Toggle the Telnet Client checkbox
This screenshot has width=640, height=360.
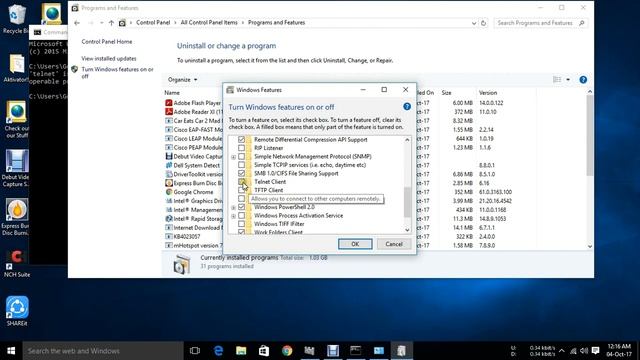tap(242, 182)
